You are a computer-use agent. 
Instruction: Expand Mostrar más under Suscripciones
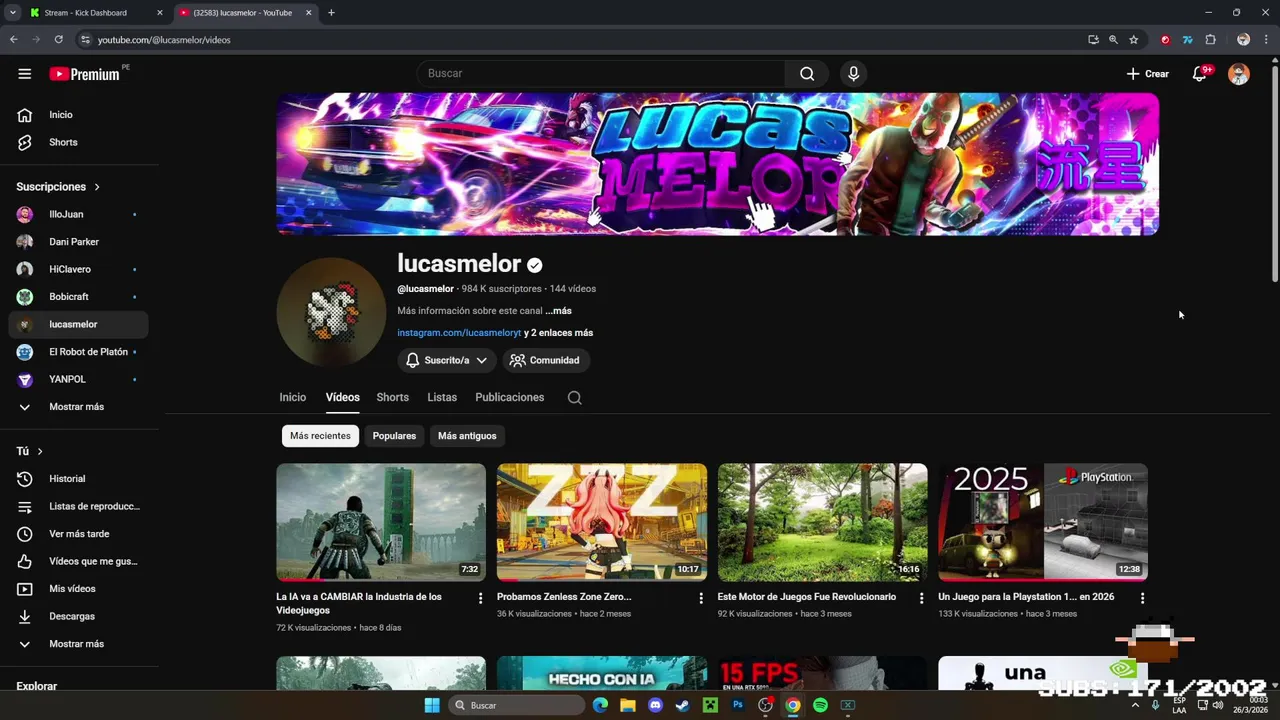pyautogui.click(x=78, y=407)
